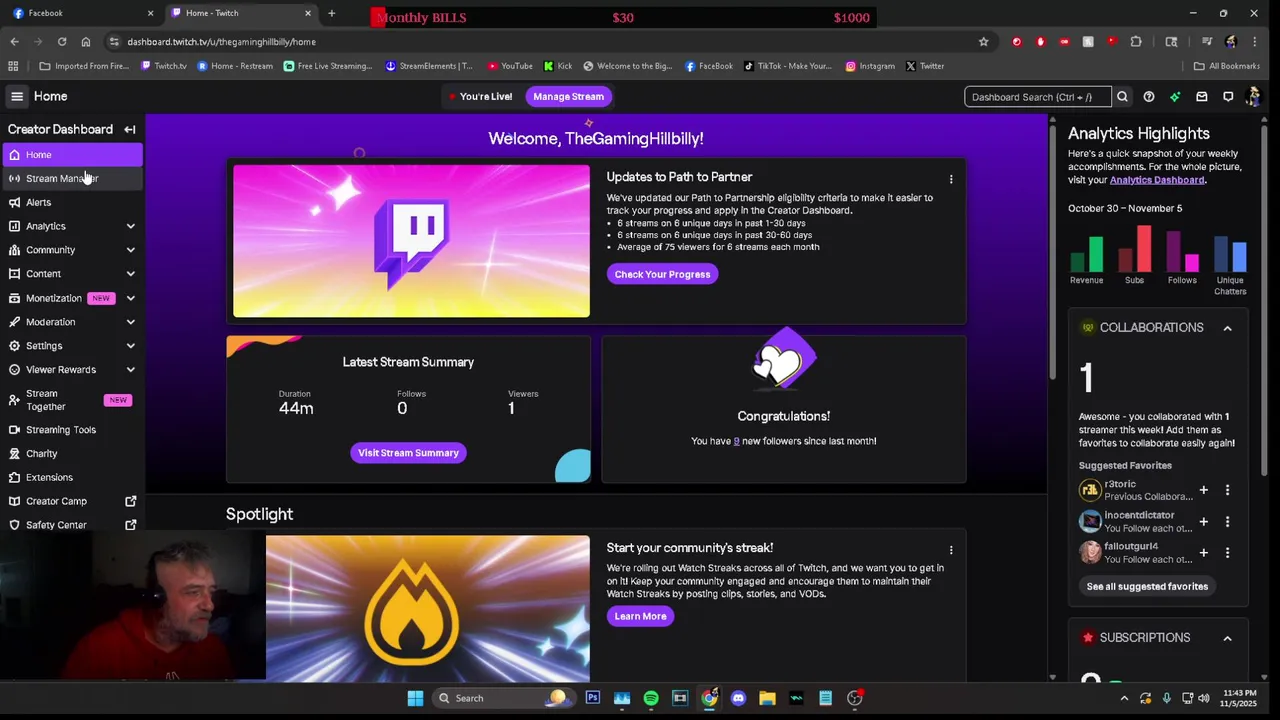This screenshot has width=1280, height=720.
Task: Expand the Community sidebar section
Action: click(130, 250)
